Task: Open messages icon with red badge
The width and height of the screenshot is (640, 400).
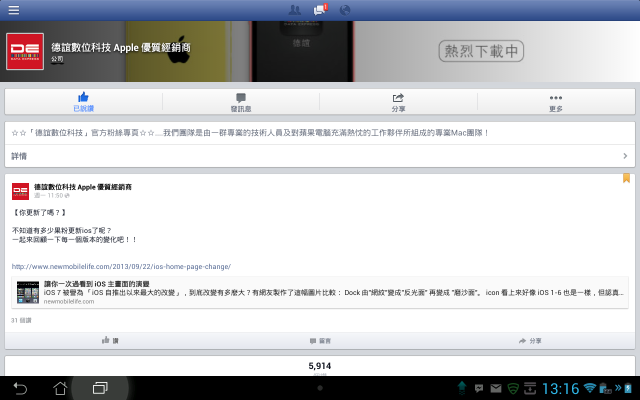Action: click(x=320, y=9)
